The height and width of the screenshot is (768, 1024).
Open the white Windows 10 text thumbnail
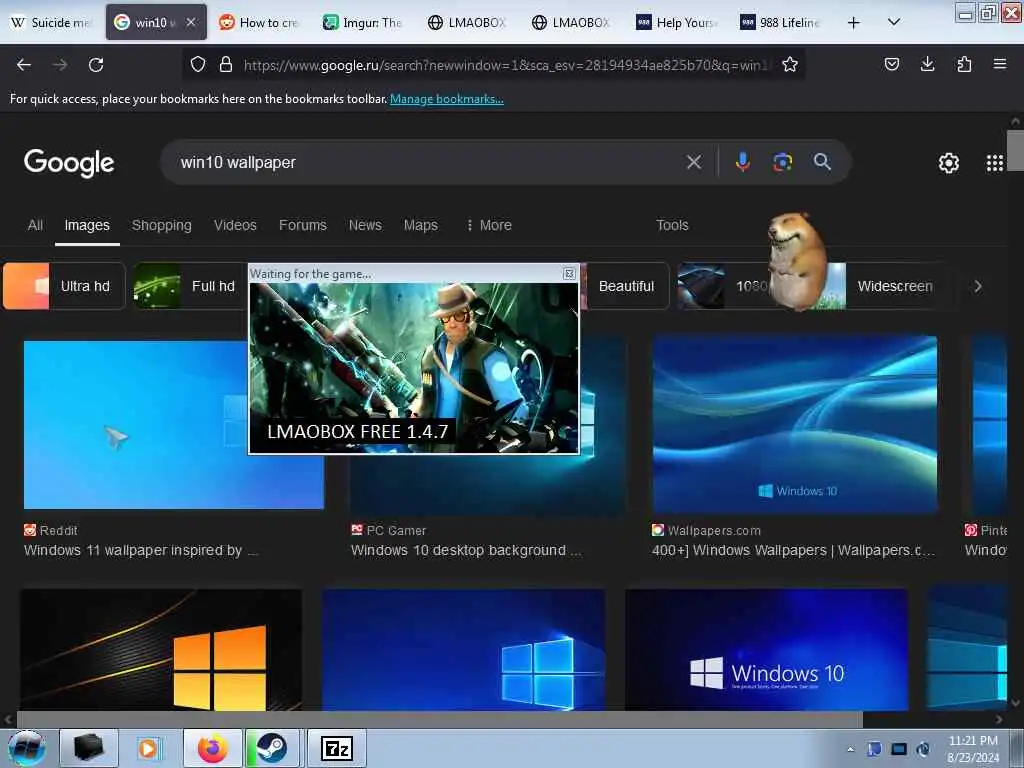click(x=766, y=650)
